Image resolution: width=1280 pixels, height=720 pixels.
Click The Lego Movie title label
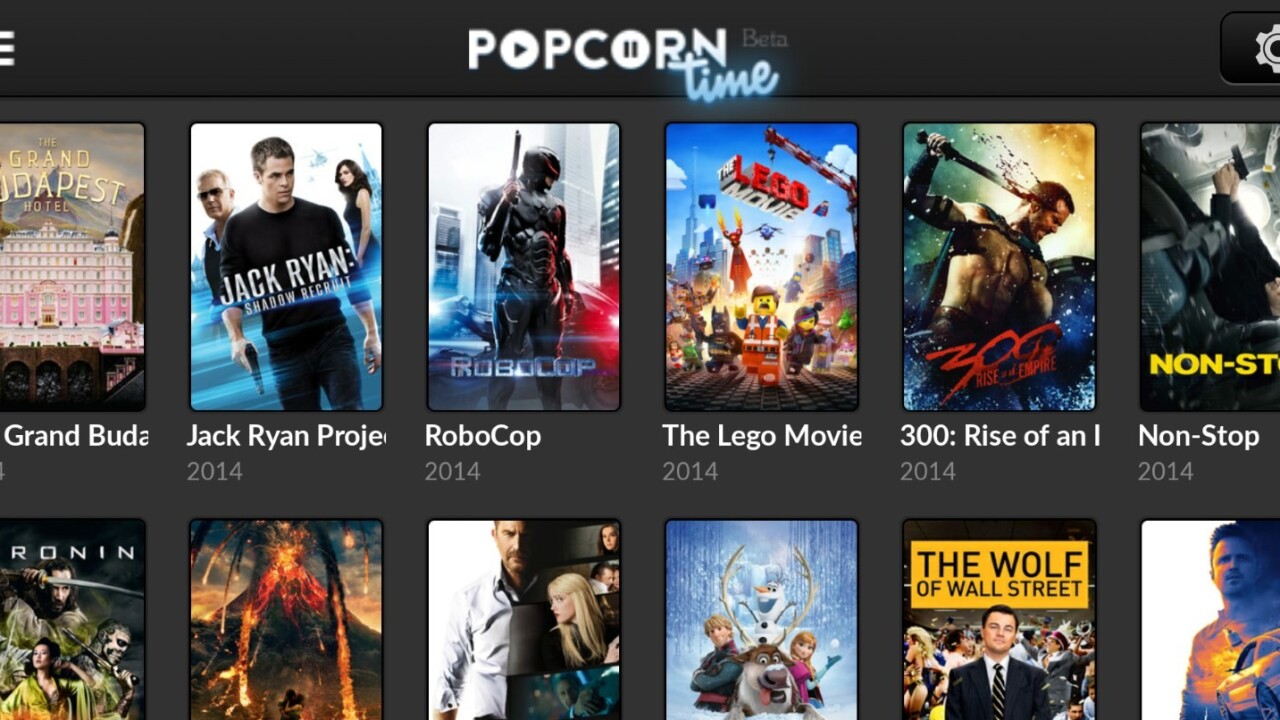[762, 436]
